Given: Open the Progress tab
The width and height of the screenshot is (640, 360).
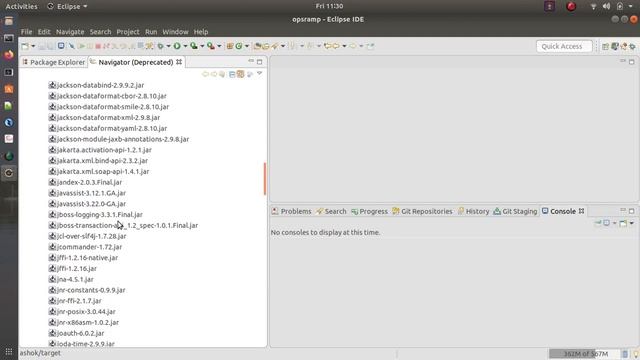Looking at the screenshot, I should 369,211.
